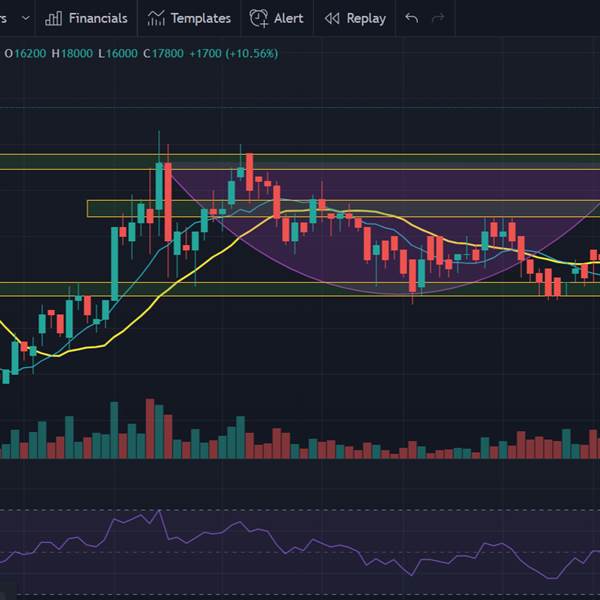The width and height of the screenshot is (600, 600).
Task: Start bar Replay mode
Action: coord(355,18)
